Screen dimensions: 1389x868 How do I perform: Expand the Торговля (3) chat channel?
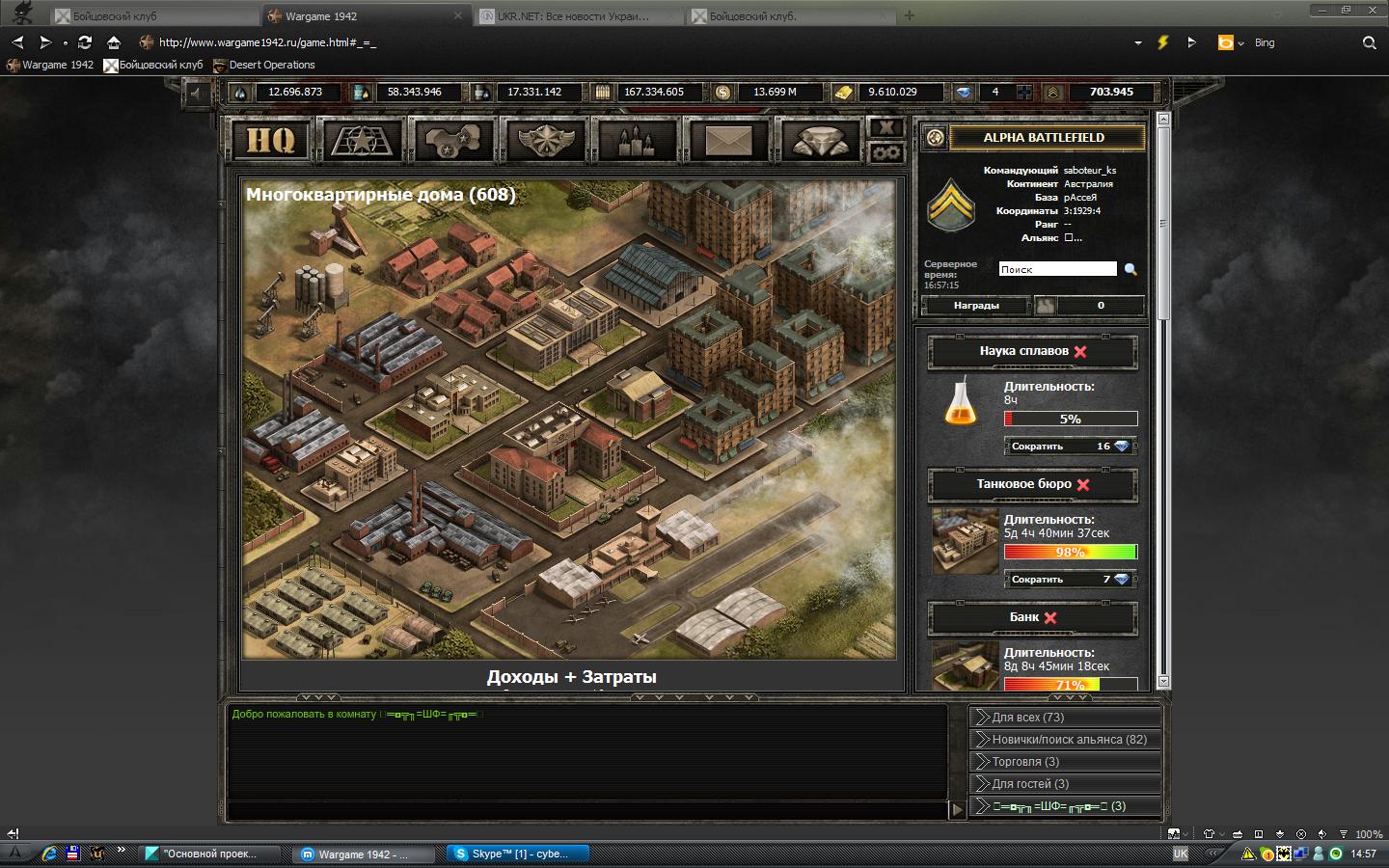pos(1065,762)
